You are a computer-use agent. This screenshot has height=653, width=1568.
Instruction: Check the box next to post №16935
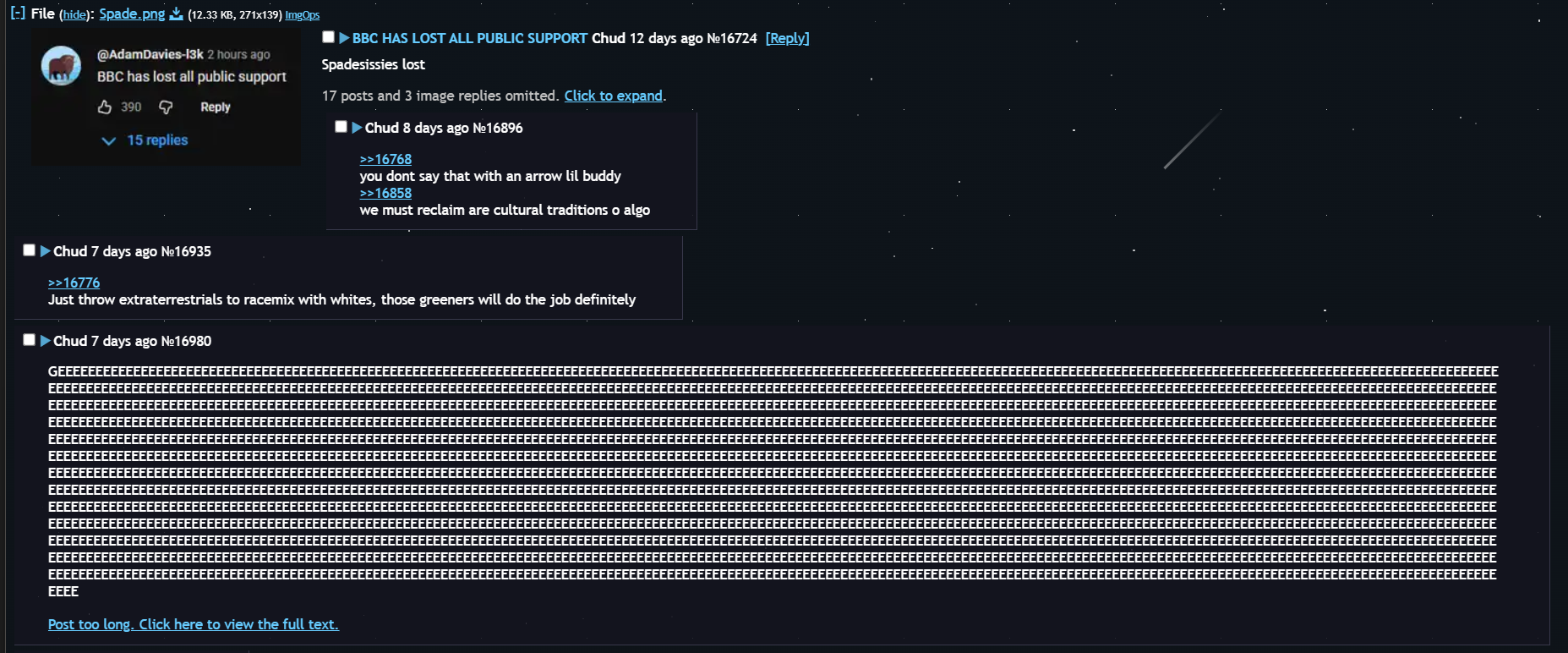30,250
